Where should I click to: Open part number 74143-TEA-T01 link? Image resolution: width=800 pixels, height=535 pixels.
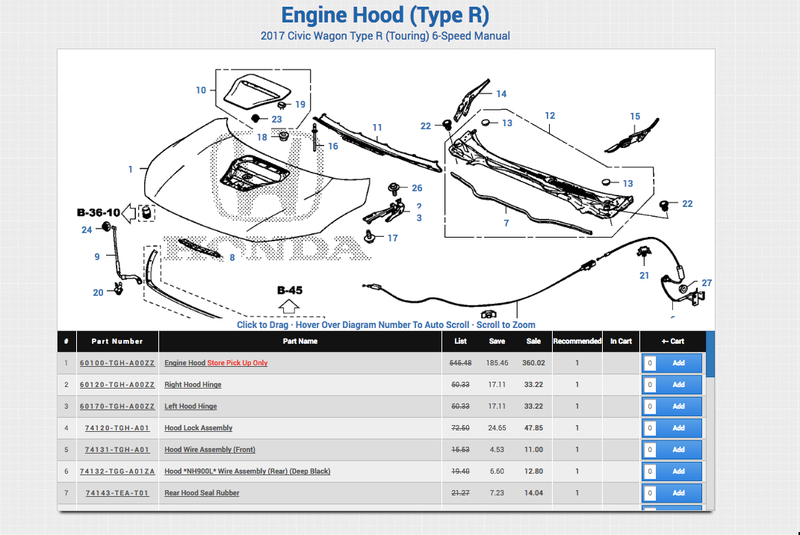pyautogui.click(x=117, y=493)
